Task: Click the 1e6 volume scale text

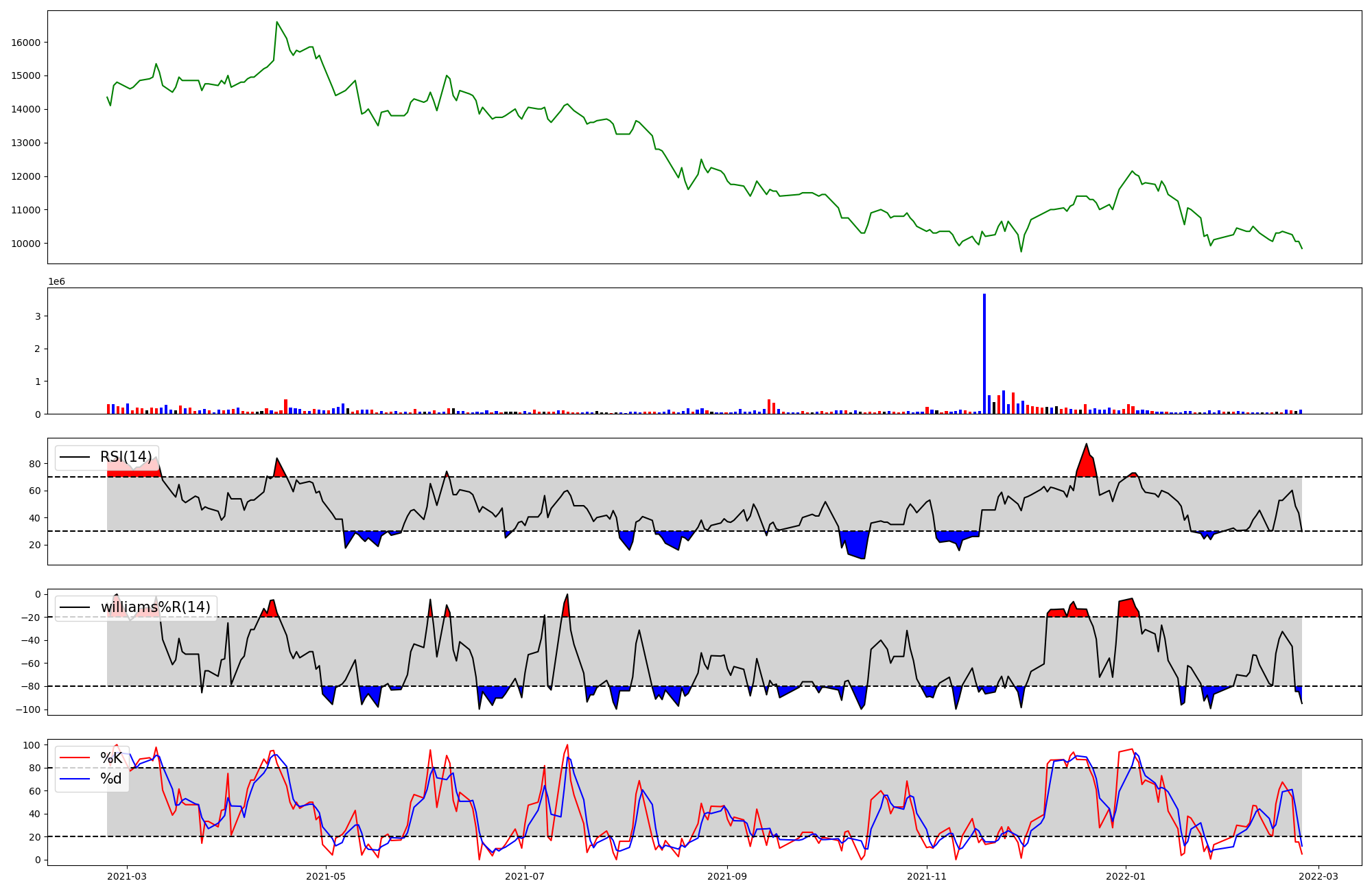Action: [56, 281]
